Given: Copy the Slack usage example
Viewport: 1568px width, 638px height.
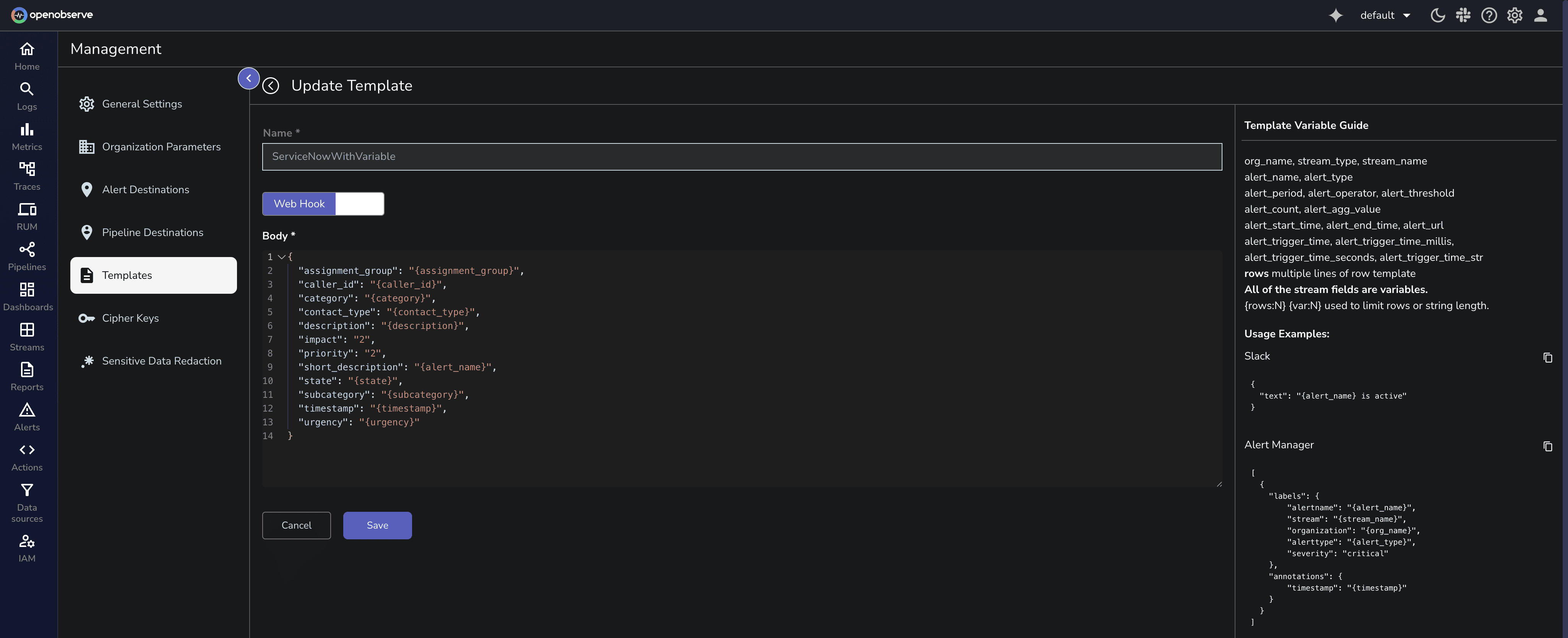Looking at the screenshot, I should tap(1548, 358).
